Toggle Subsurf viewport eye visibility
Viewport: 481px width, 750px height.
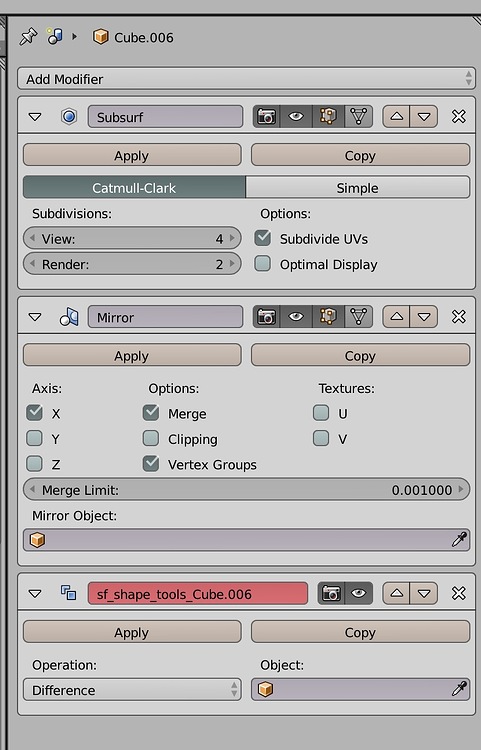pos(296,117)
